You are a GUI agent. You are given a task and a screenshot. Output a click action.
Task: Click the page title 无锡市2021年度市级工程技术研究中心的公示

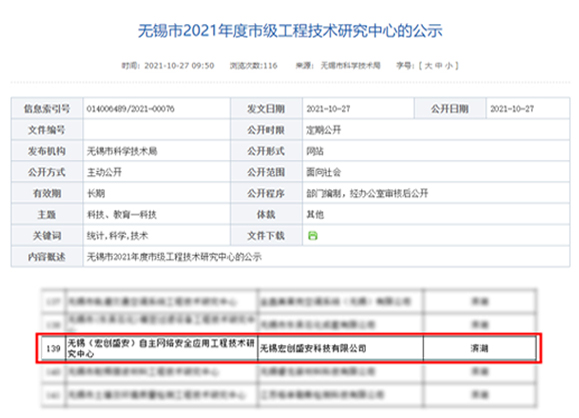(290, 31)
